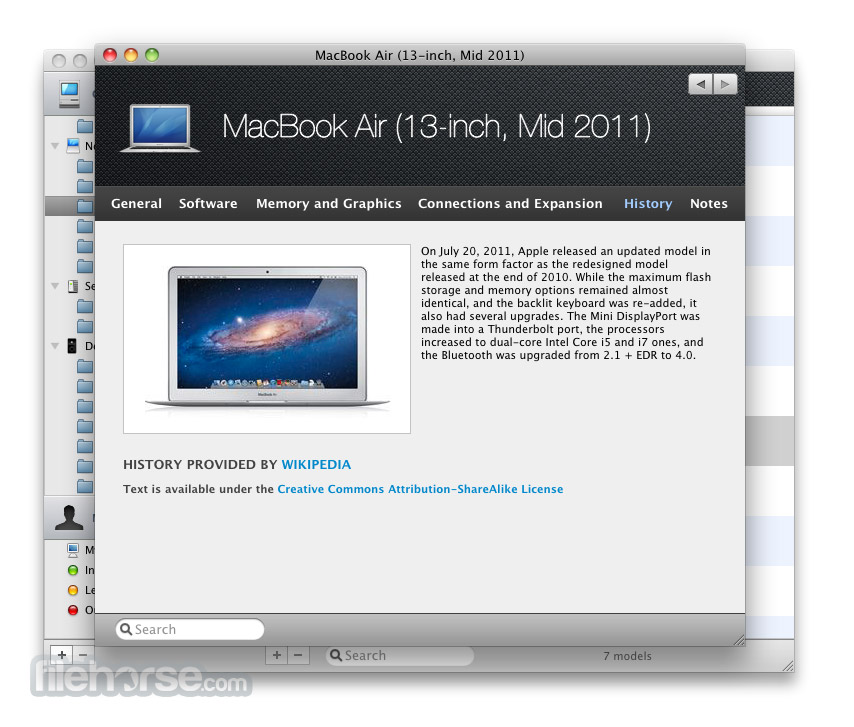
Task: Open the WIKIPEDIA link
Action: tap(316, 465)
